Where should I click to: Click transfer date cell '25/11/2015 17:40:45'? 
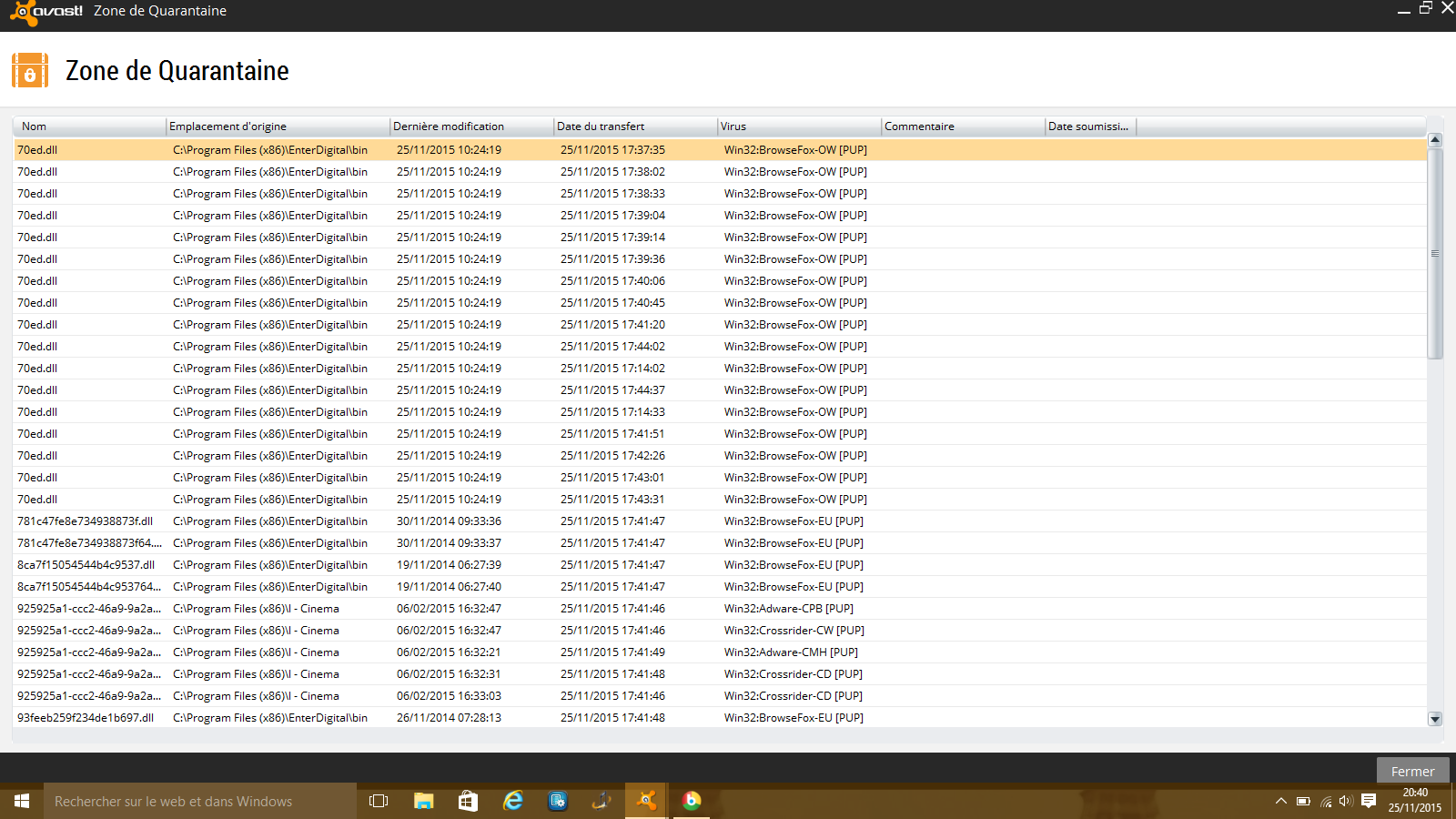click(x=612, y=303)
